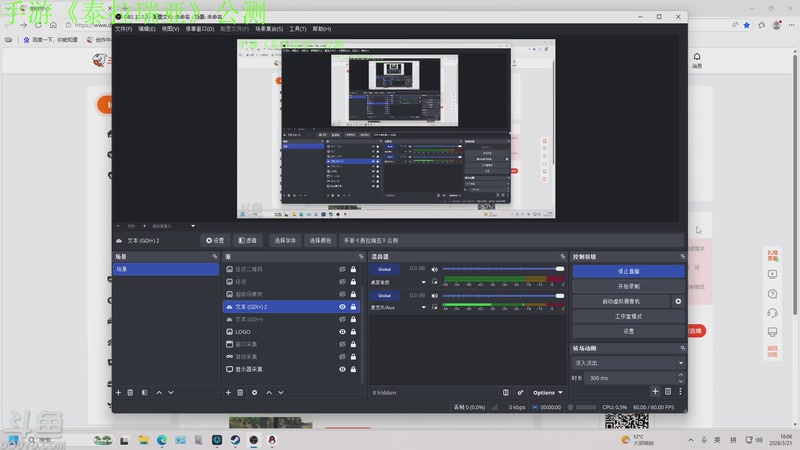Mute the 麦克风/Aux speaker icon
This screenshot has height=450, width=800.
[434, 295]
